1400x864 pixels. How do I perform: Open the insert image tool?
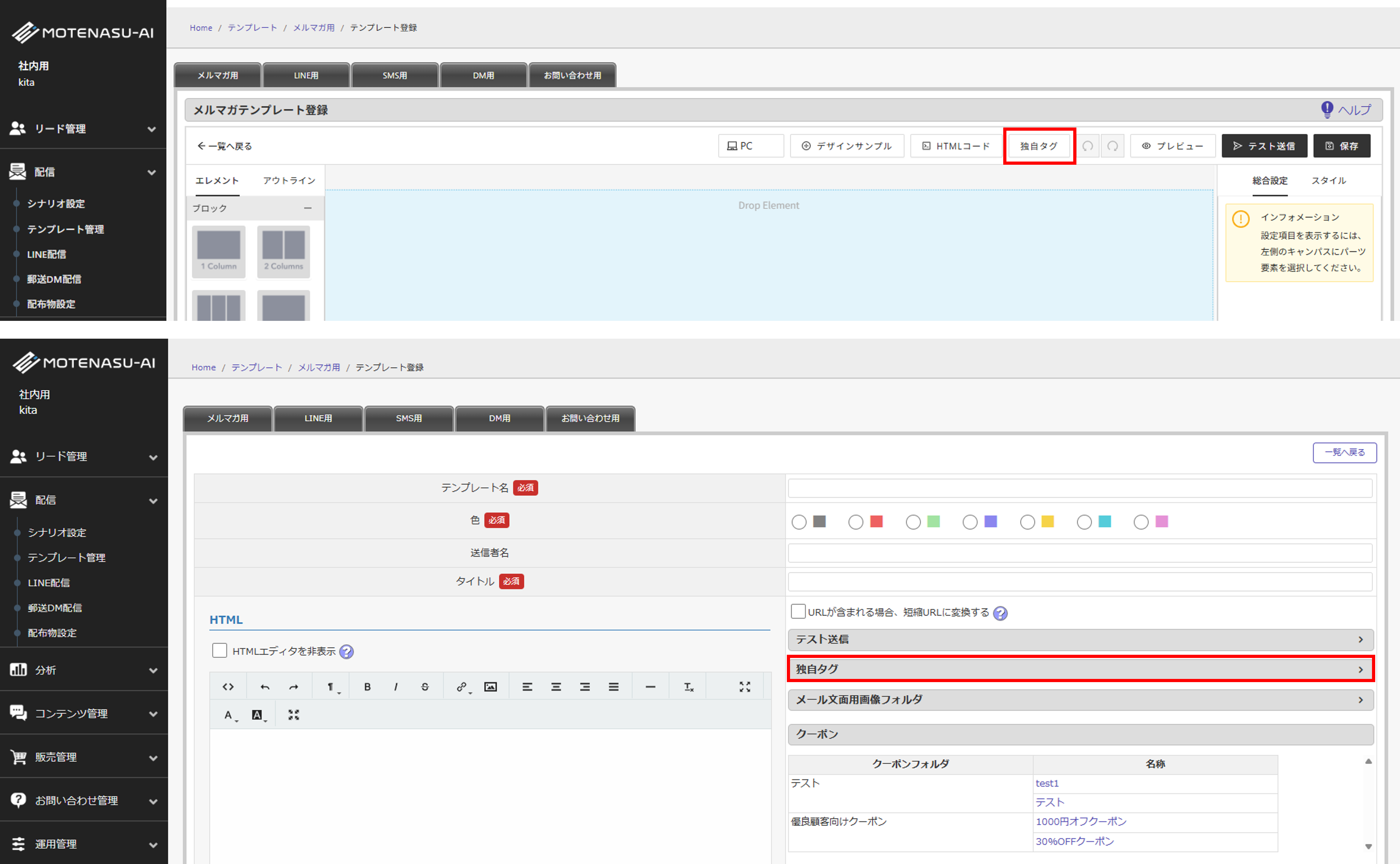(x=491, y=687)
